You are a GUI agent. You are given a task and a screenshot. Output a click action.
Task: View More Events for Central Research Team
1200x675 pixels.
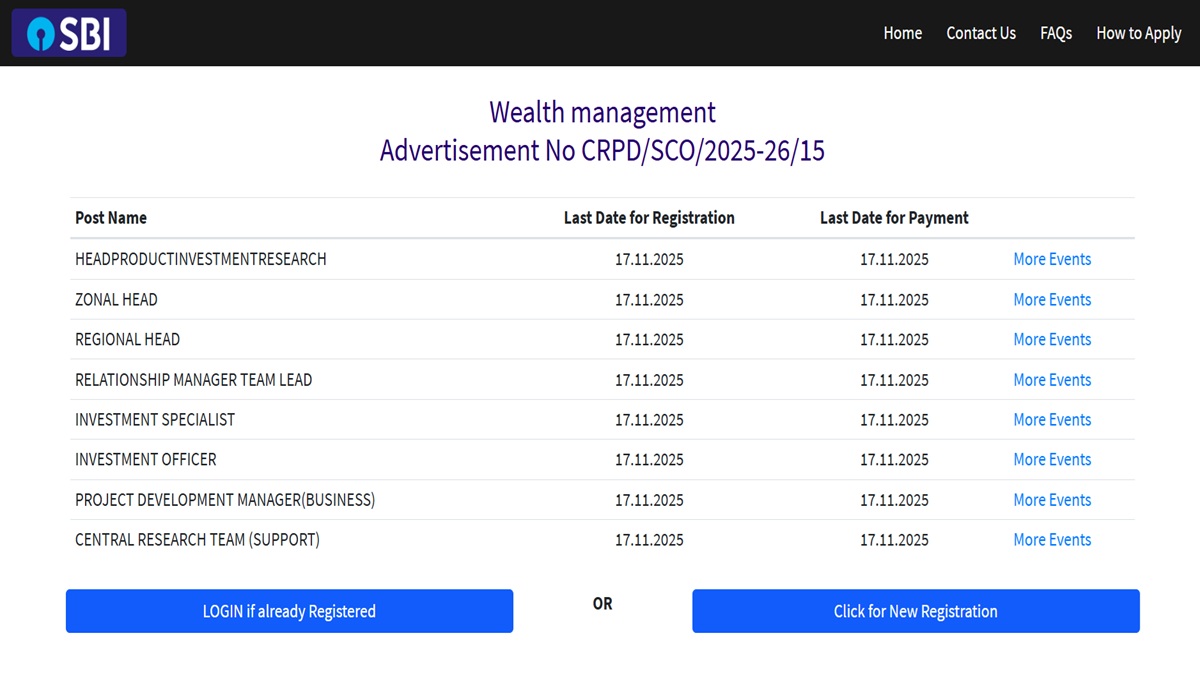(1052, 540)
